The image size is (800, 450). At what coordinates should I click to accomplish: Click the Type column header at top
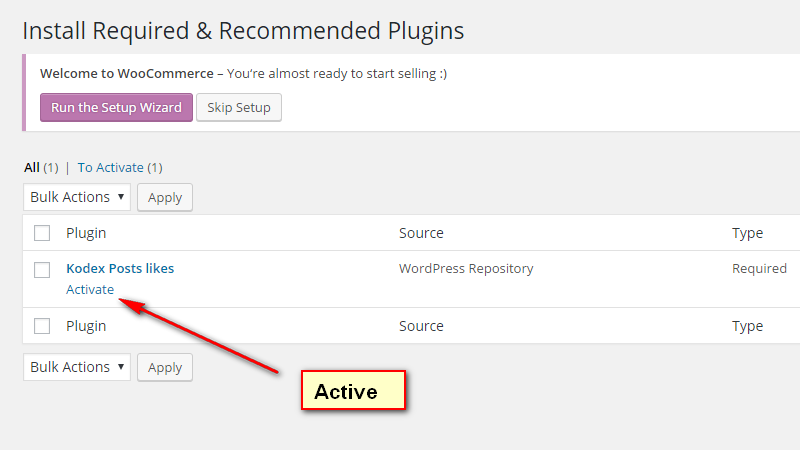point(747,233)
